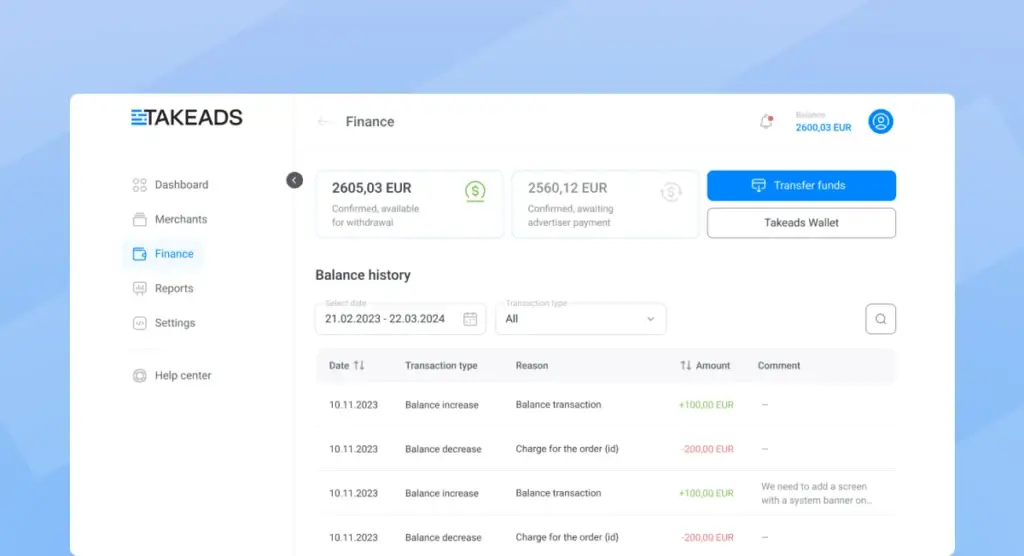Click the Reports chart icon
This screenshot has width=1024, height=556.
139,289
